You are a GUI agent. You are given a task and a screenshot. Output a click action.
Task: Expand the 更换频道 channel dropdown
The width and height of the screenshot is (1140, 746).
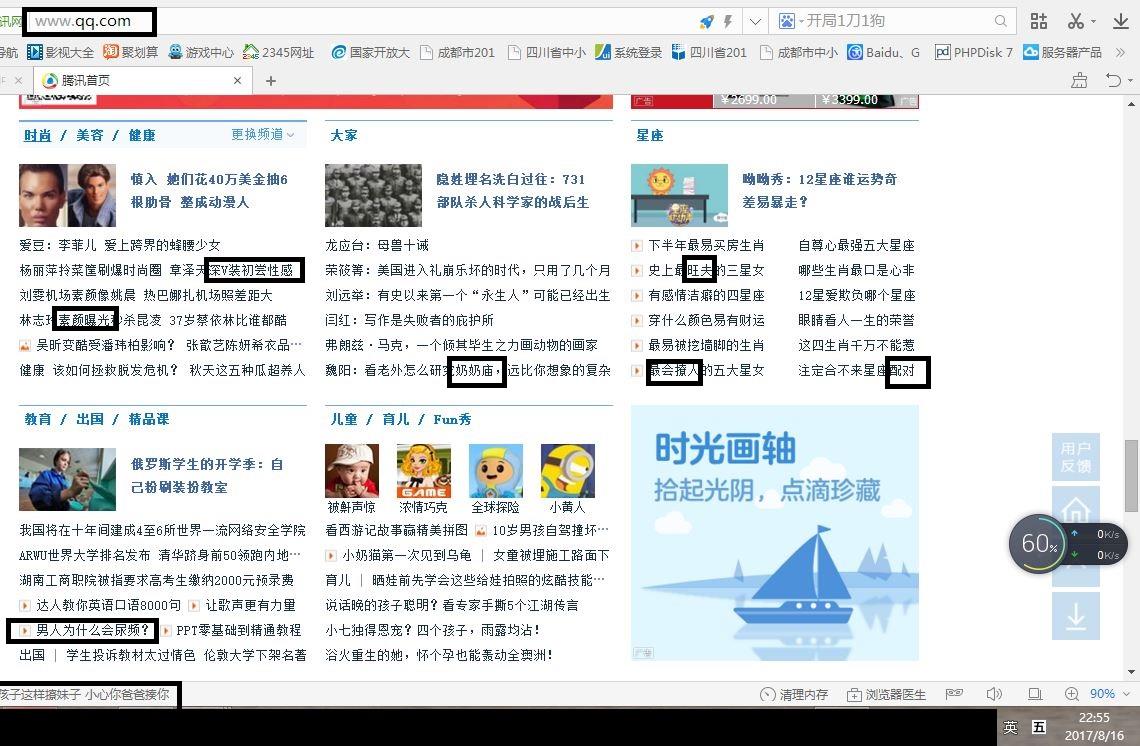[x=262, y=135]
